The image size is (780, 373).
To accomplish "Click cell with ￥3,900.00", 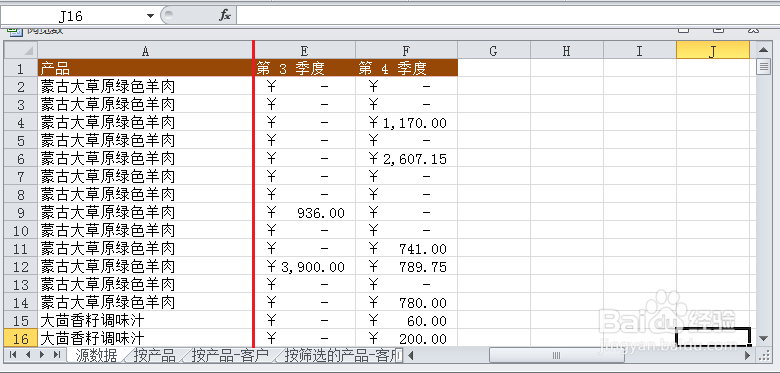I will pos(305,266).
